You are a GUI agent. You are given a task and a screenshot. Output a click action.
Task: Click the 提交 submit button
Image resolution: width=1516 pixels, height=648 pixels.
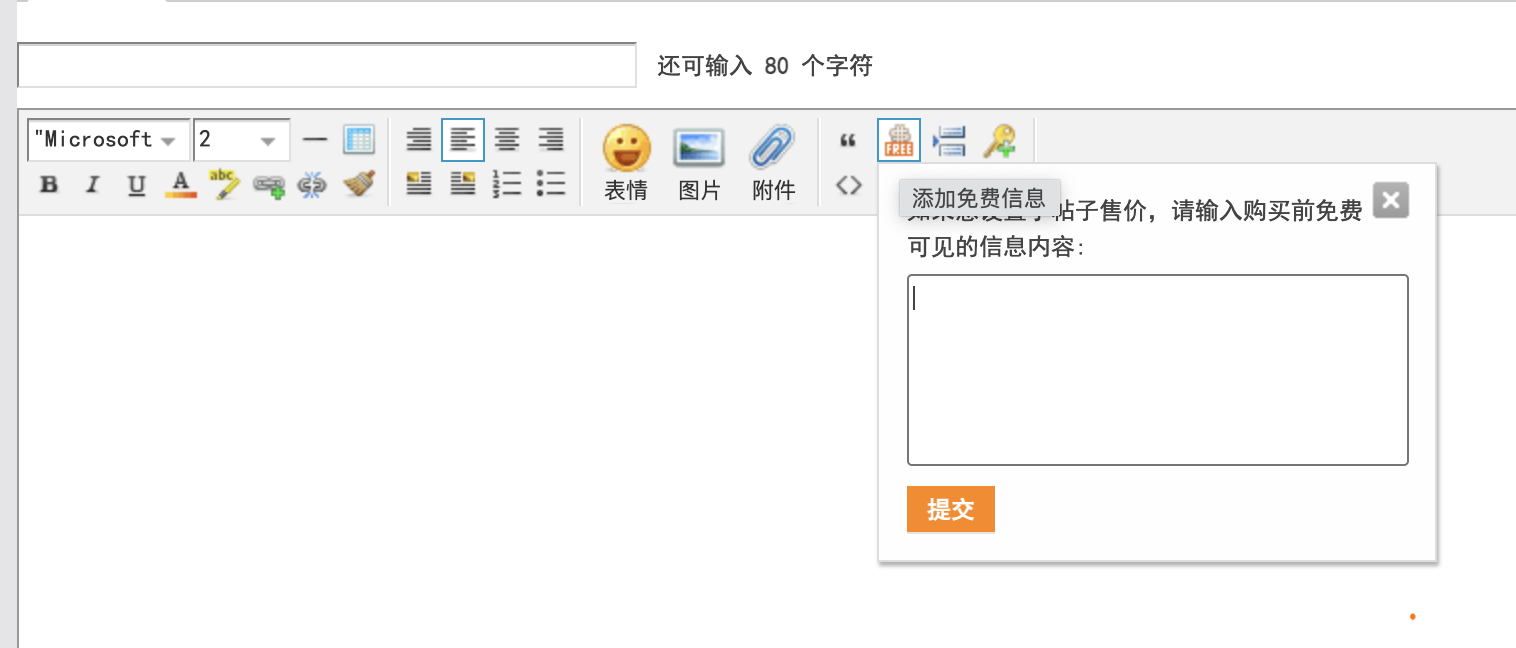click(x=950, y=509)
